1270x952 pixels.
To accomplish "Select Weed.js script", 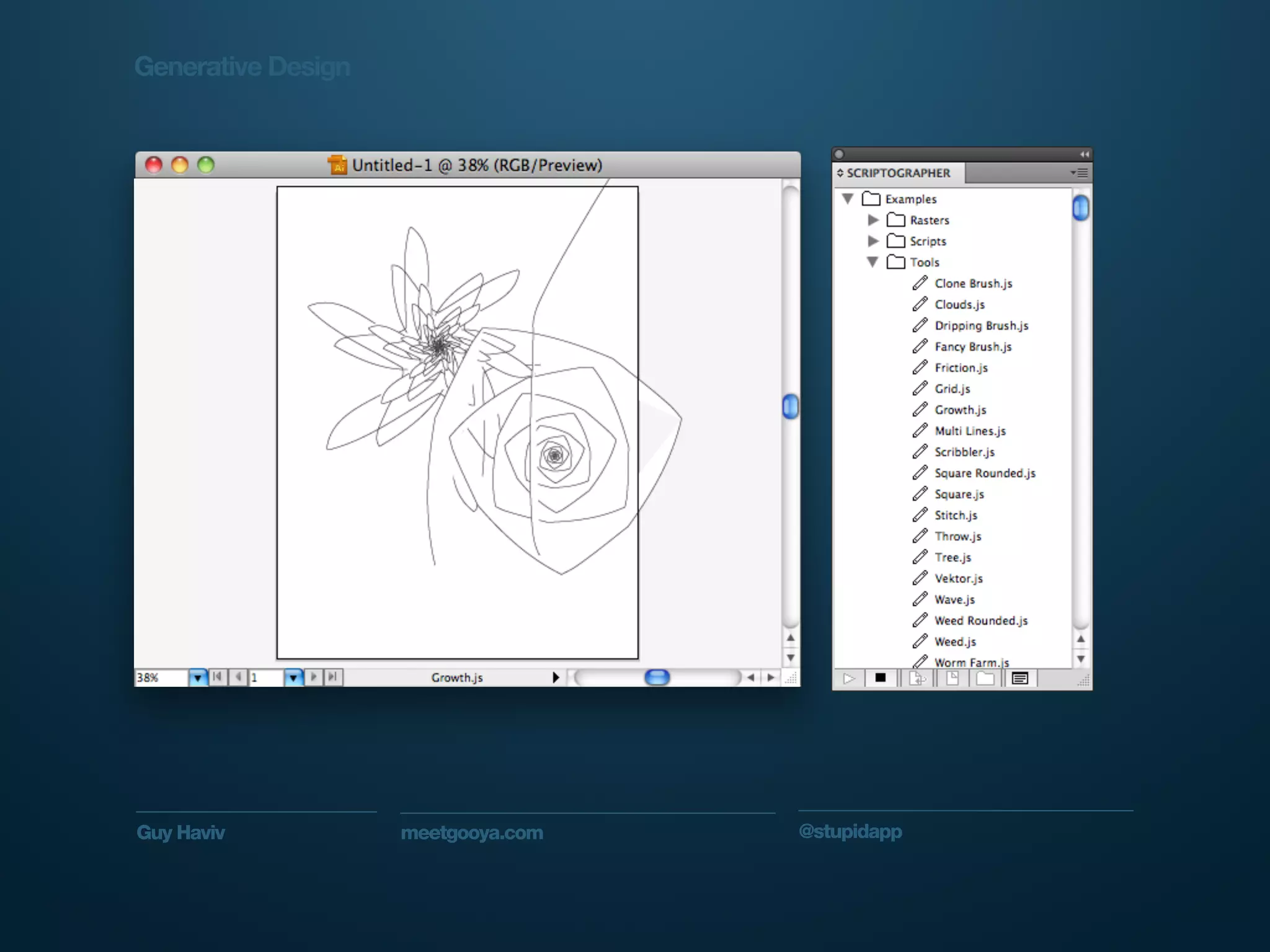I will pyautogui.click(x=955, y=641).
